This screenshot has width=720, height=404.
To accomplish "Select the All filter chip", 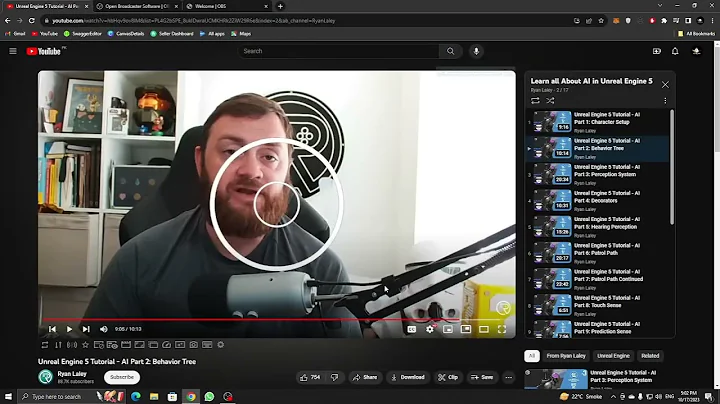I will tap(532, 356).
